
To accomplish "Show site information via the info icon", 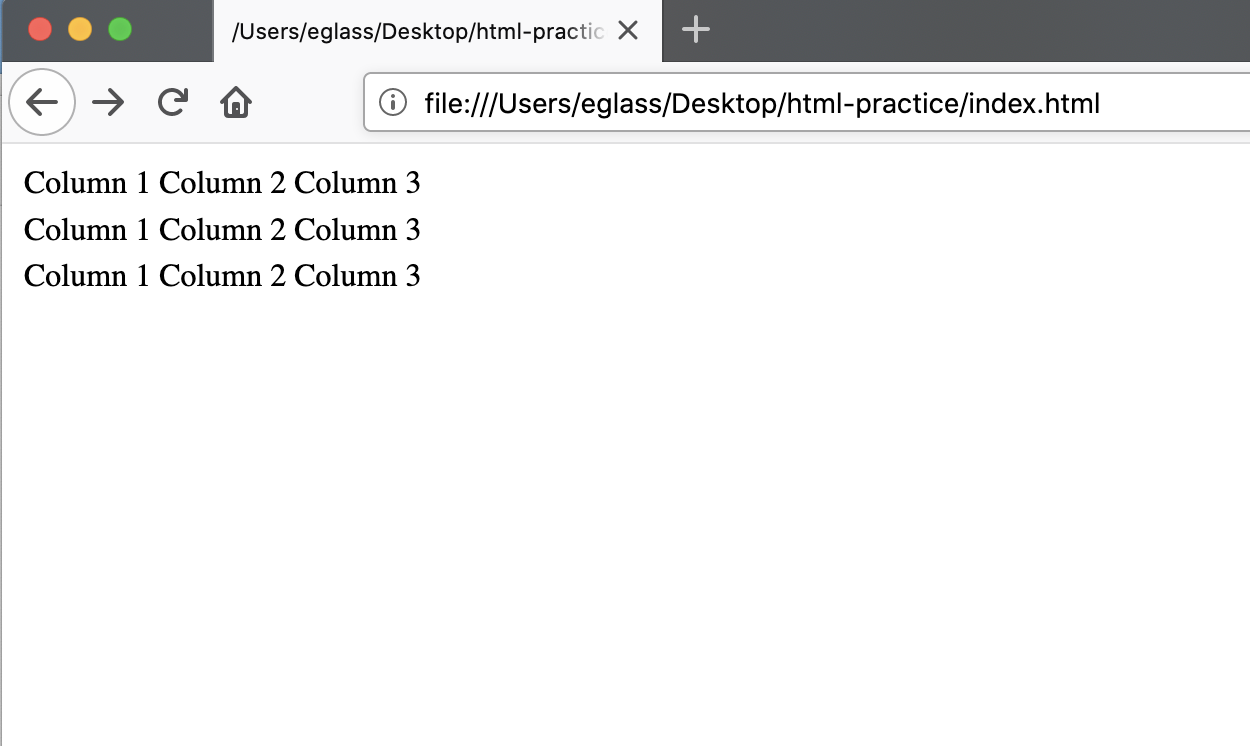I will click(393, 102).
